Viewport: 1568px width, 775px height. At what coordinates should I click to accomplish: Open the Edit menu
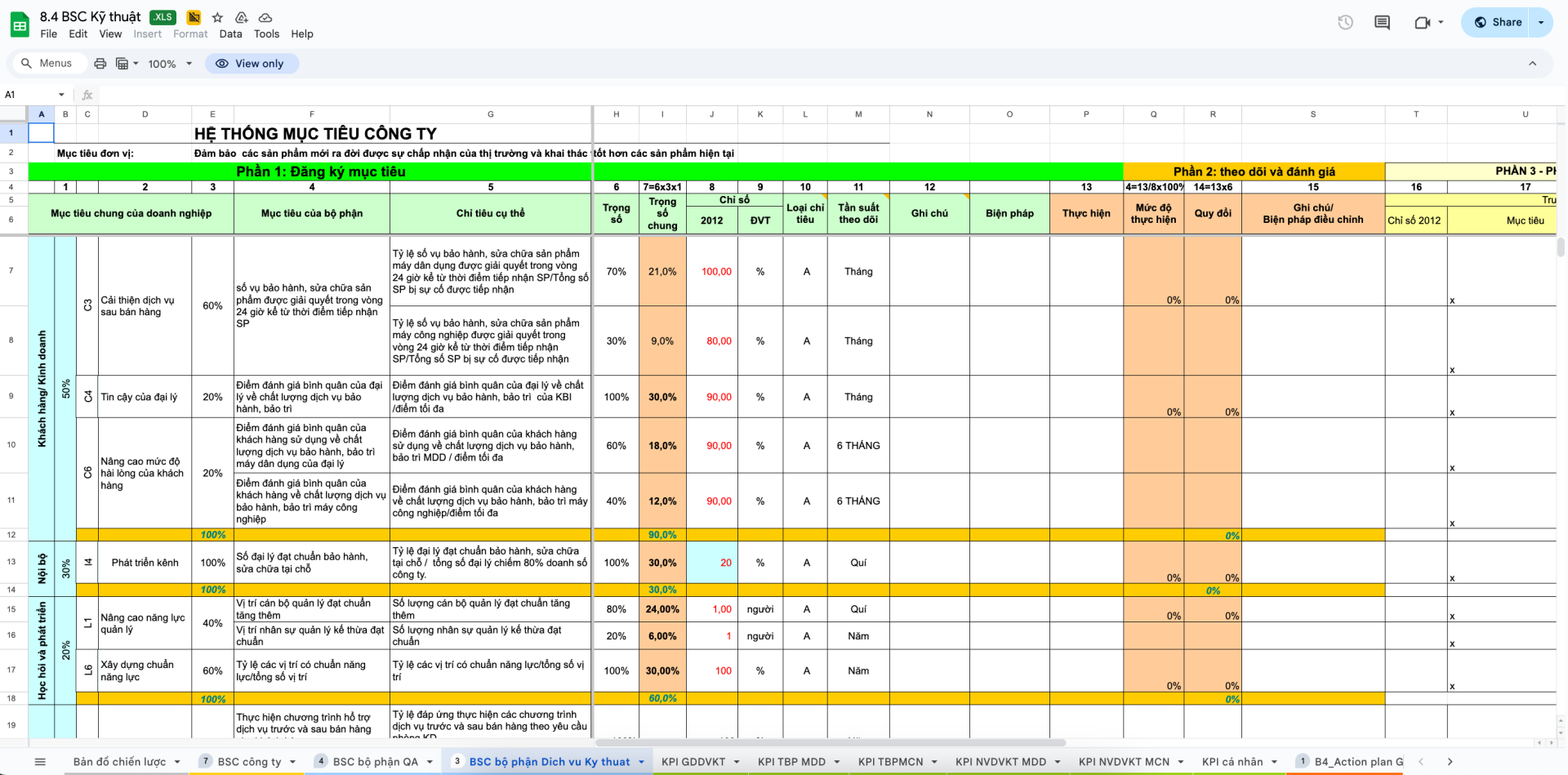coord(78,34)
